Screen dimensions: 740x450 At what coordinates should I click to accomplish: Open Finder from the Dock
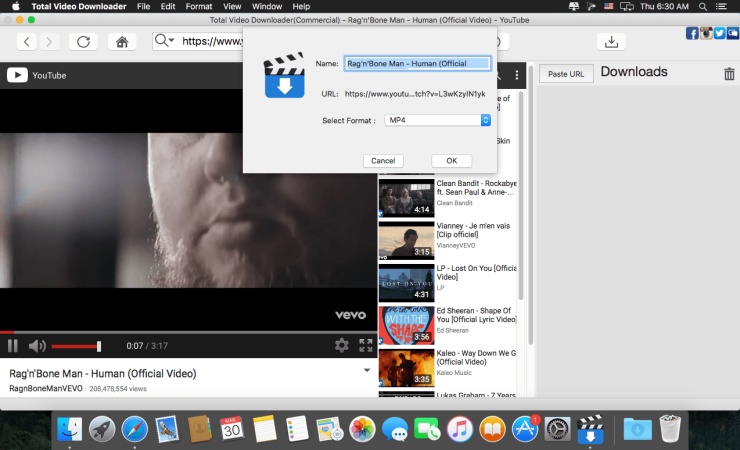click(69, 430)
